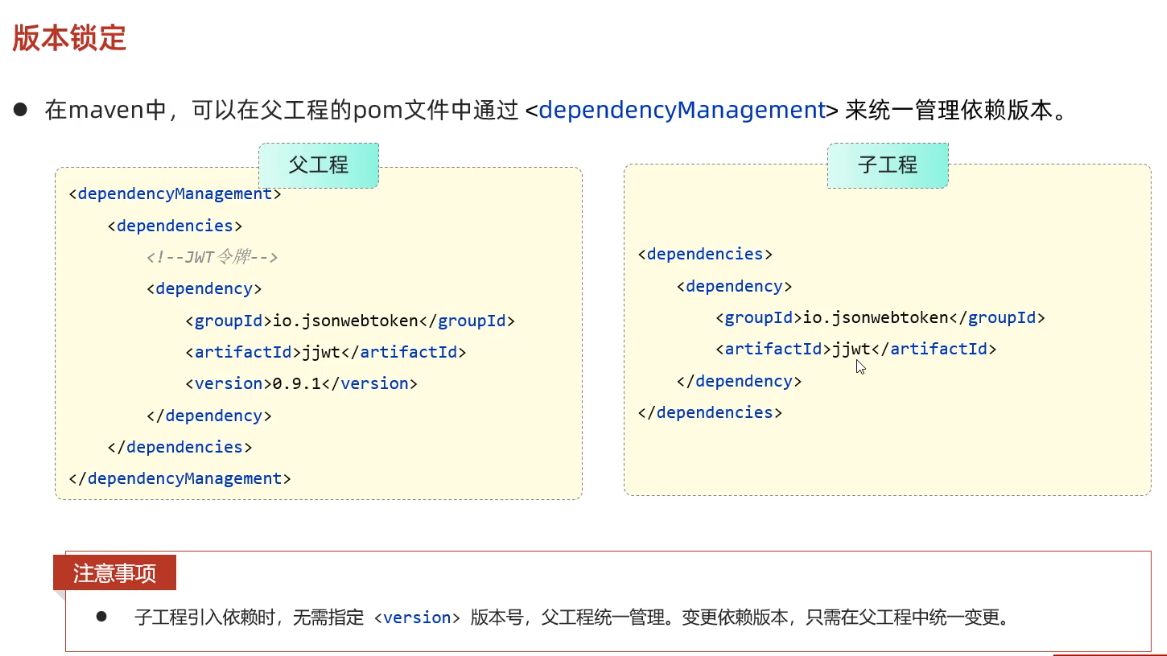Click the closing dependencyManagement tag in 父工程
The height and width of the screenshot is (656, 1167).
click(x=180, y=479)
